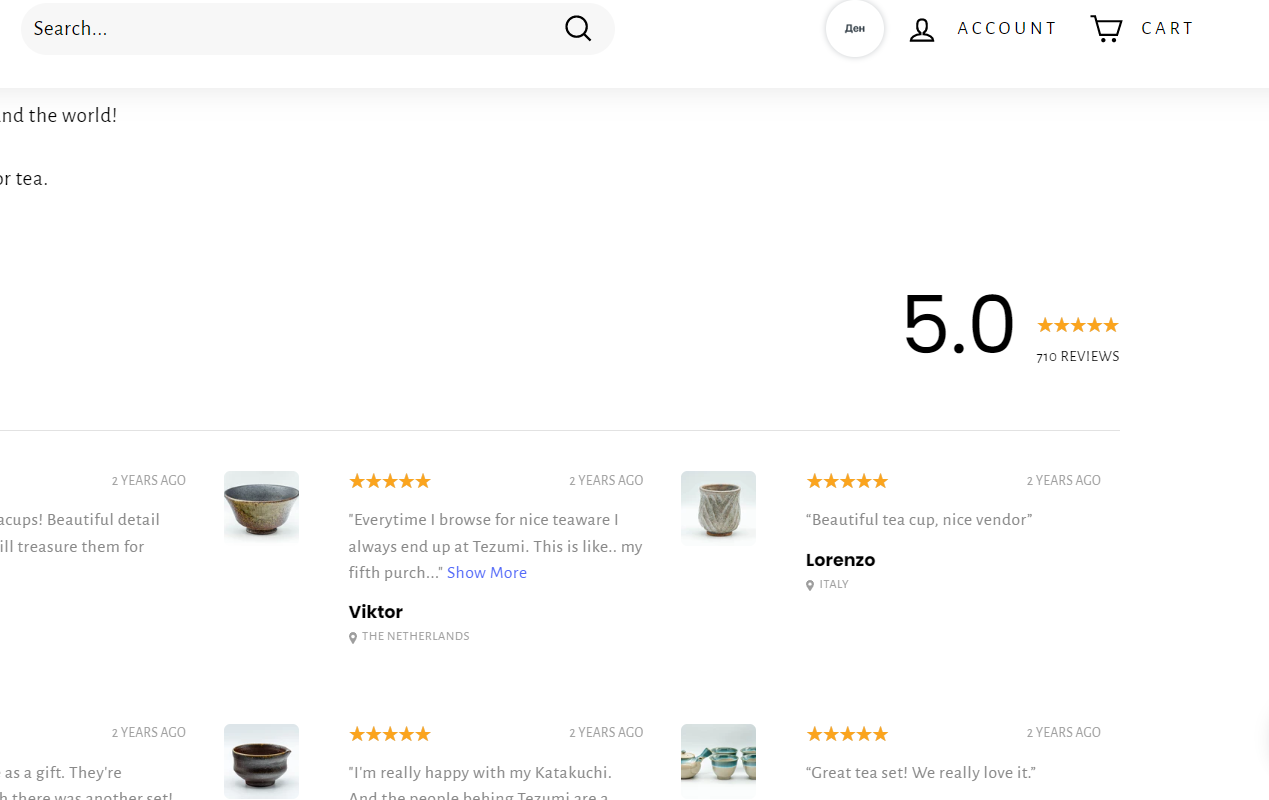Open the brown tea bowl thumbnail by Viktor's review
Screen dimensions: 1269x800
[261, 506]
